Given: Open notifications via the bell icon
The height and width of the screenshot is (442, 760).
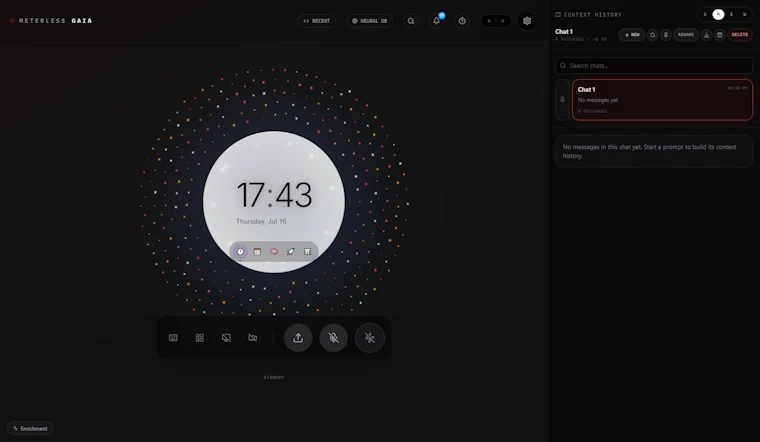Looking at the screenshot, I should pyautogui.click(x=437, y=21).
